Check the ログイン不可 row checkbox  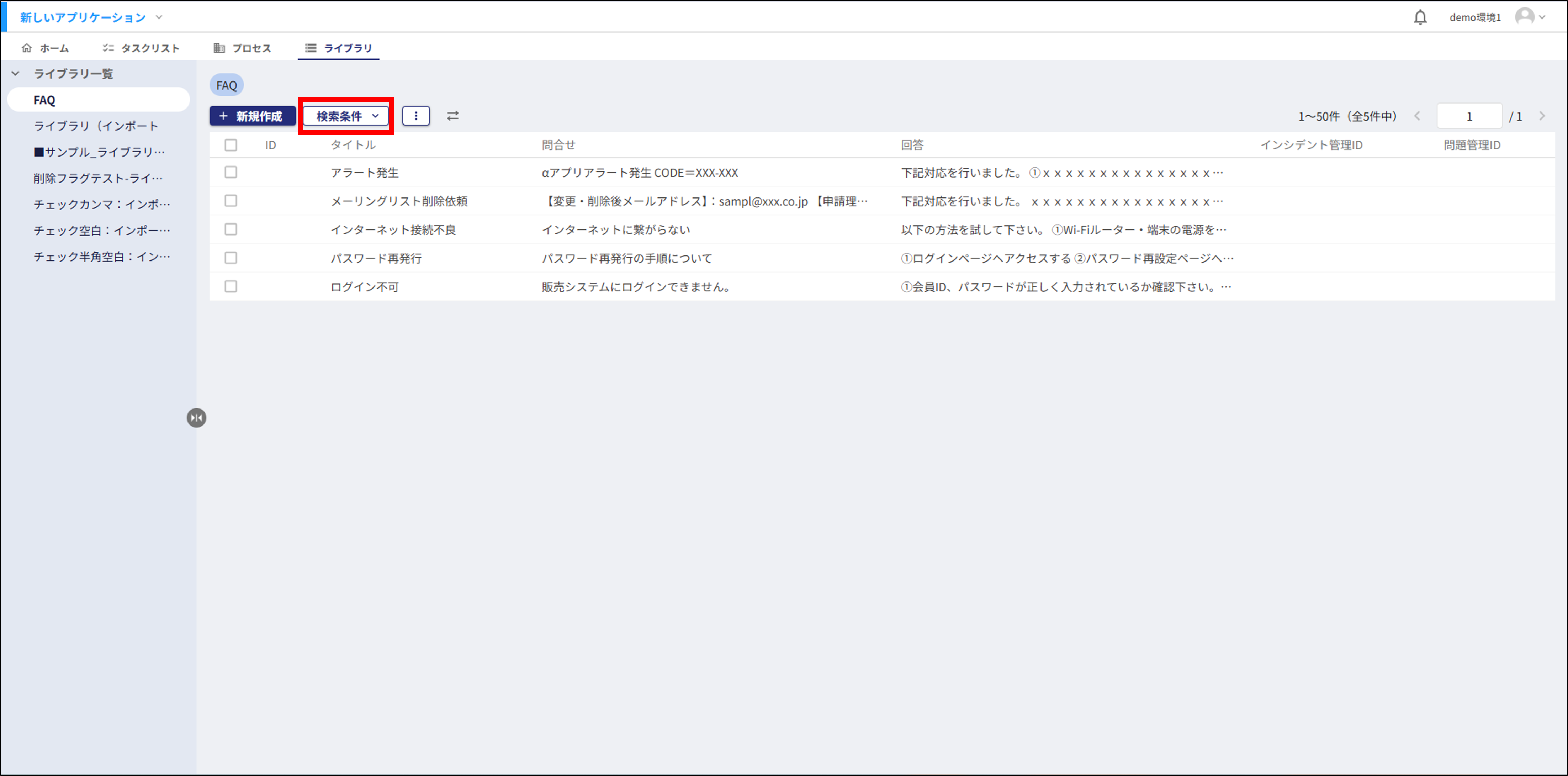(231, 286)
